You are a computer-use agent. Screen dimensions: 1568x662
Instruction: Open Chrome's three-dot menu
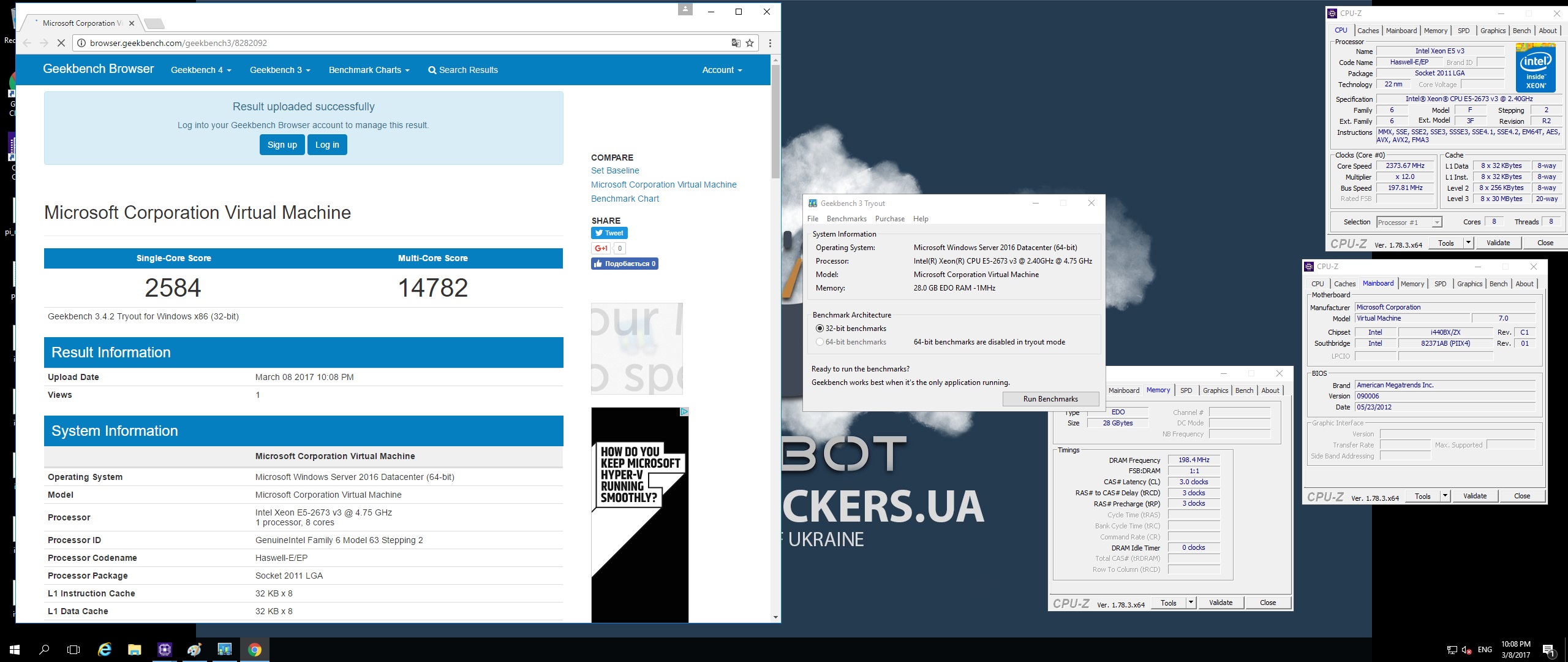pos(770,43)
